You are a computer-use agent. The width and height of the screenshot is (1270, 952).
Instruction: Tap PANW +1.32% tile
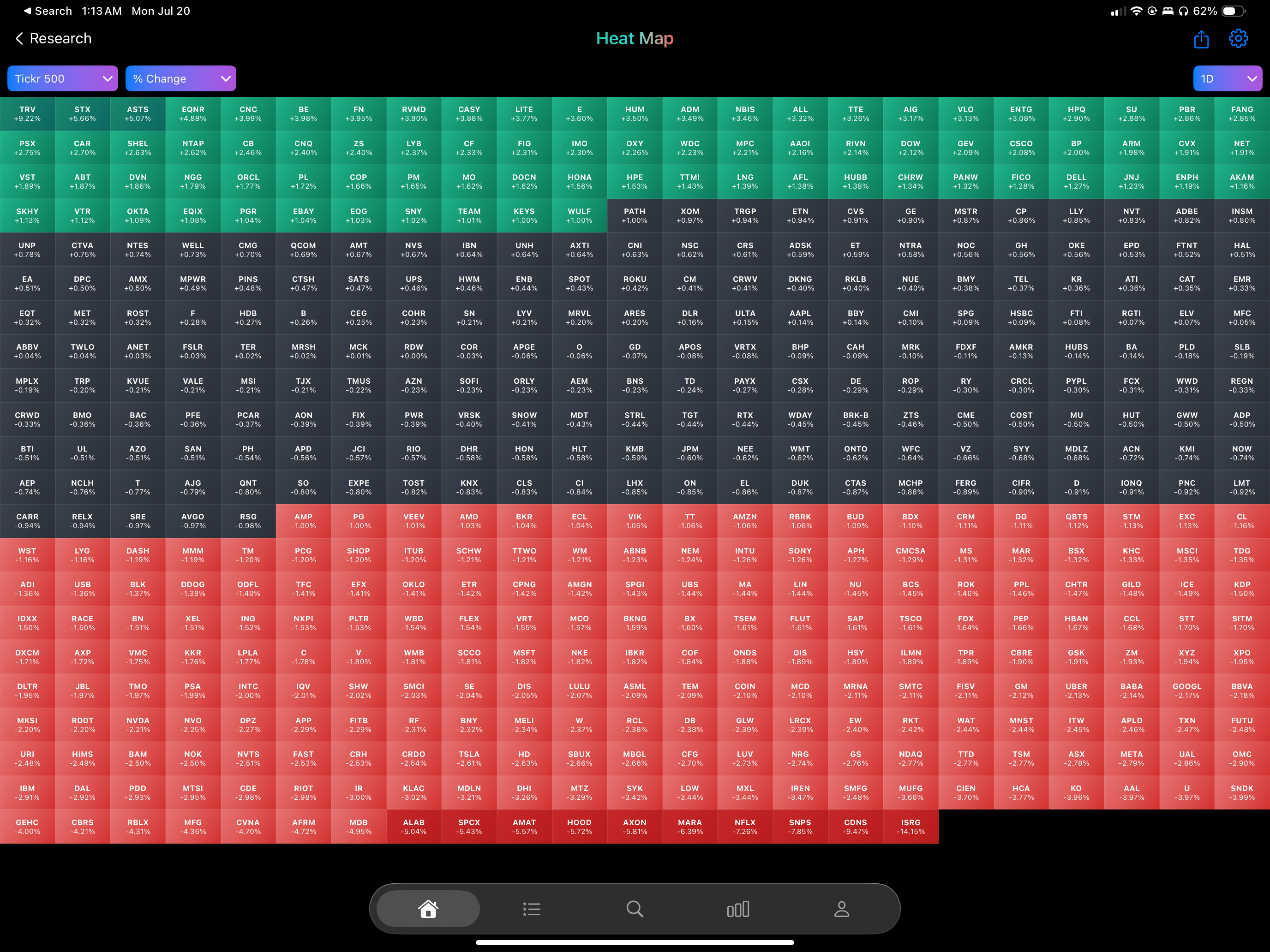[966, 182]
